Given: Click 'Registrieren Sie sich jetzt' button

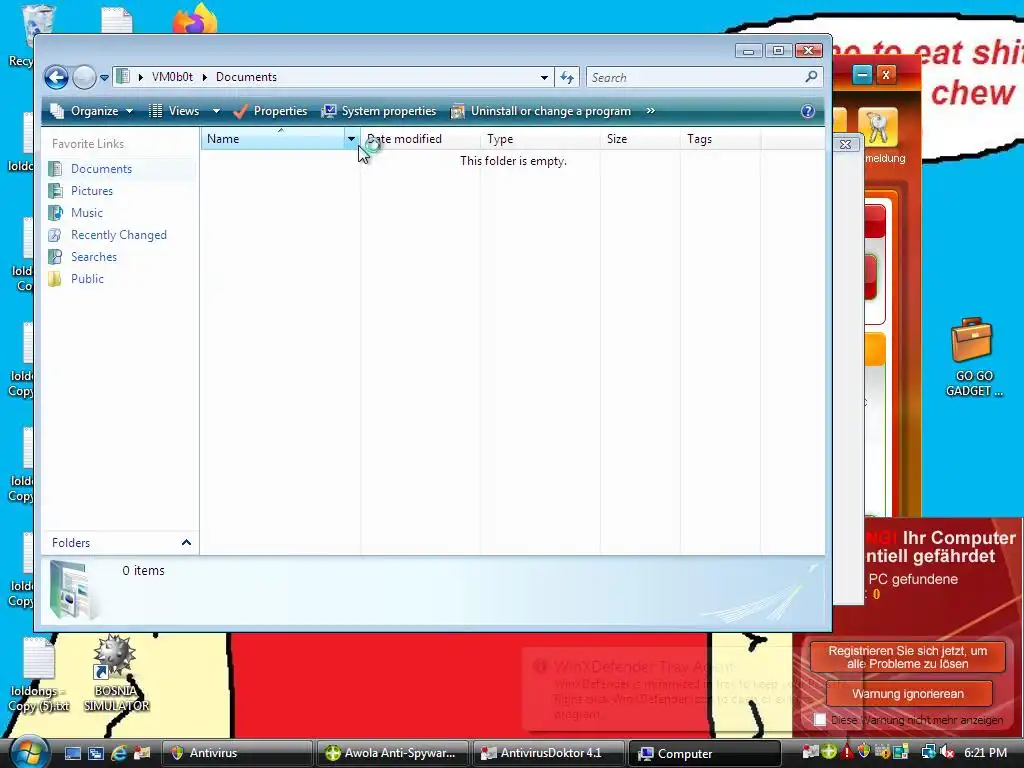Looking at the screenshot, I should click(907, 657).
